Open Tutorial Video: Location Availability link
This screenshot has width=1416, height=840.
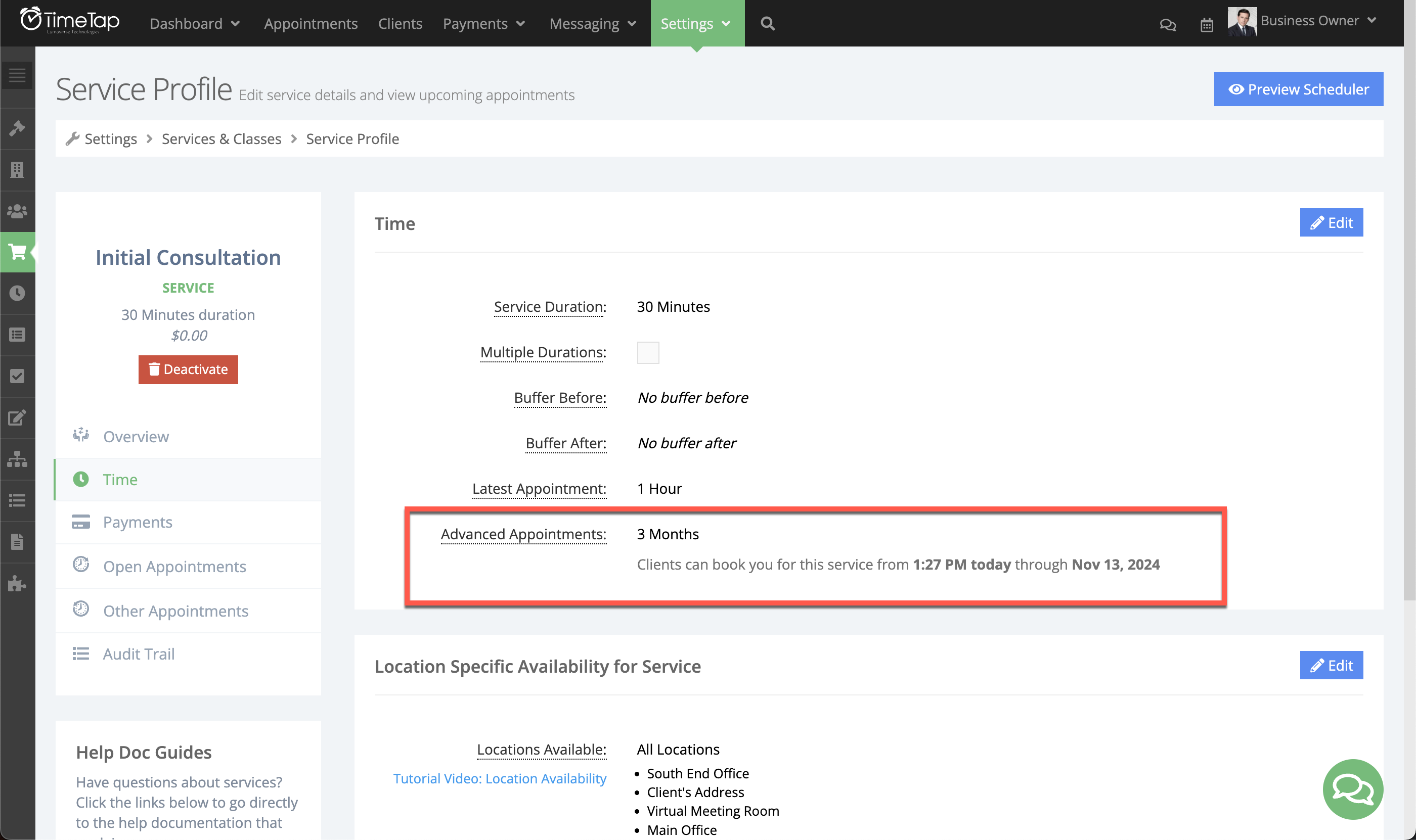pos(499,778)
